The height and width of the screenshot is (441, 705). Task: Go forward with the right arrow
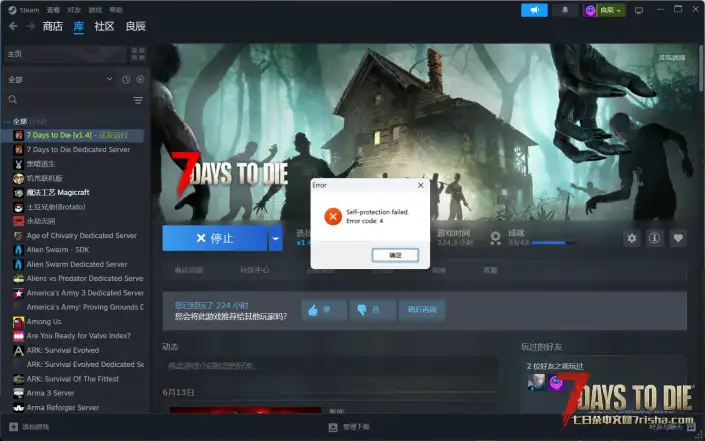pyautogui.click(x=31, y=26)
